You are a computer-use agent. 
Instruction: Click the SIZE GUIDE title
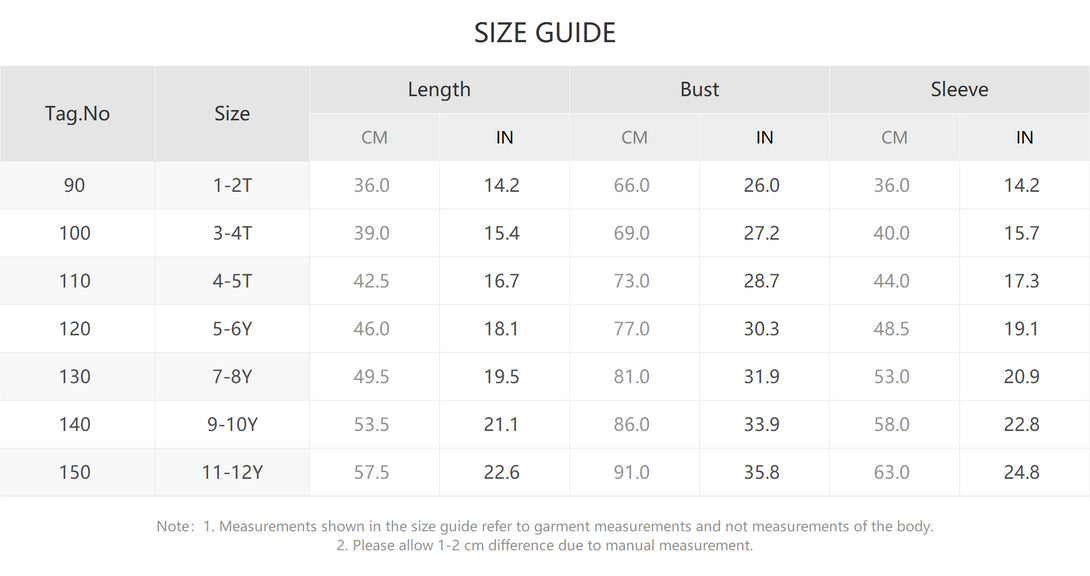pos(544,33)
